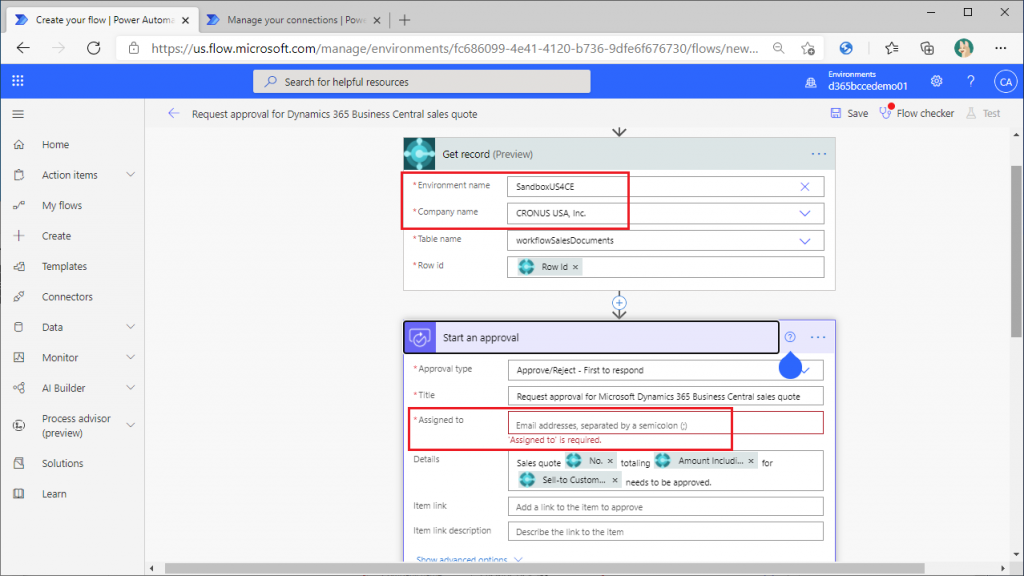Open My flows in the sidebar
Viewport: 1024px width, 576px height.
click(x=62, y=205)
